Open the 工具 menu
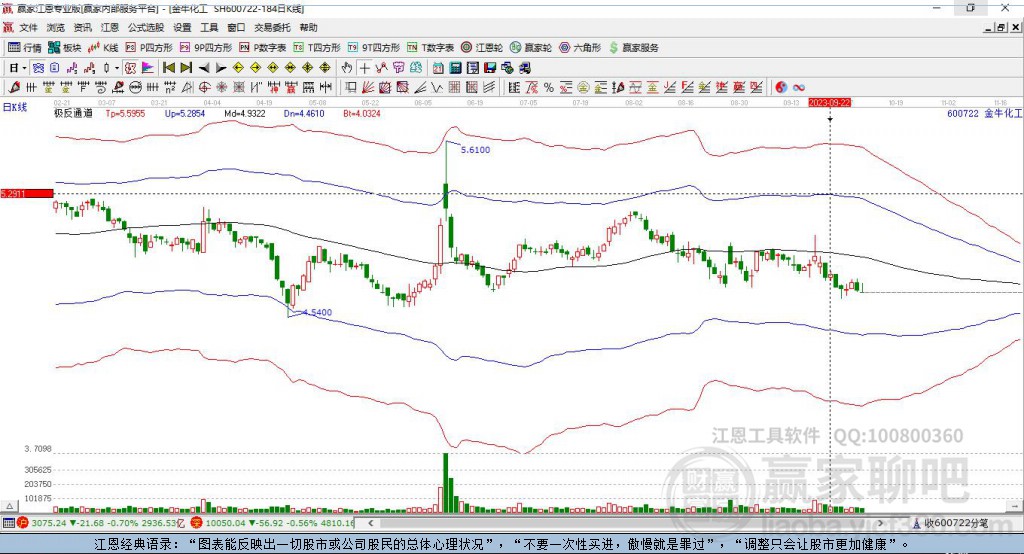This screenshot has height=554, width=1024. [209, 27]
